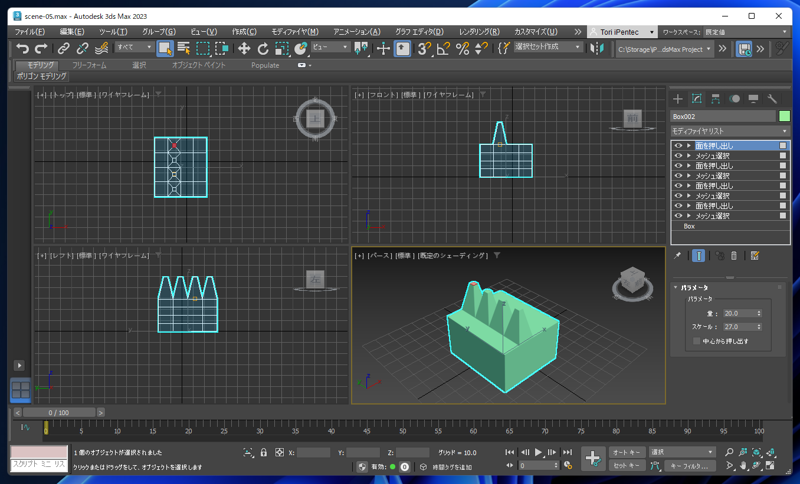
Task: Toggle Show End Result button
Action: coord(698,256)
